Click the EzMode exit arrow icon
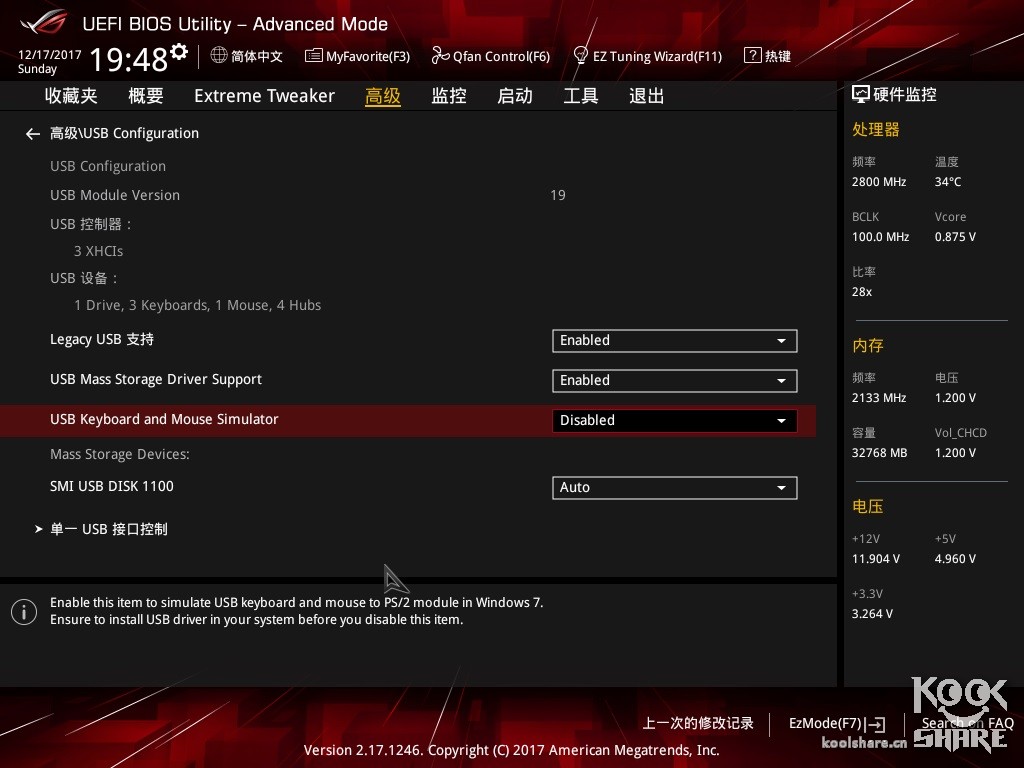The width and height of the screenshot is (1024, 768). click(x=876, y=724)
